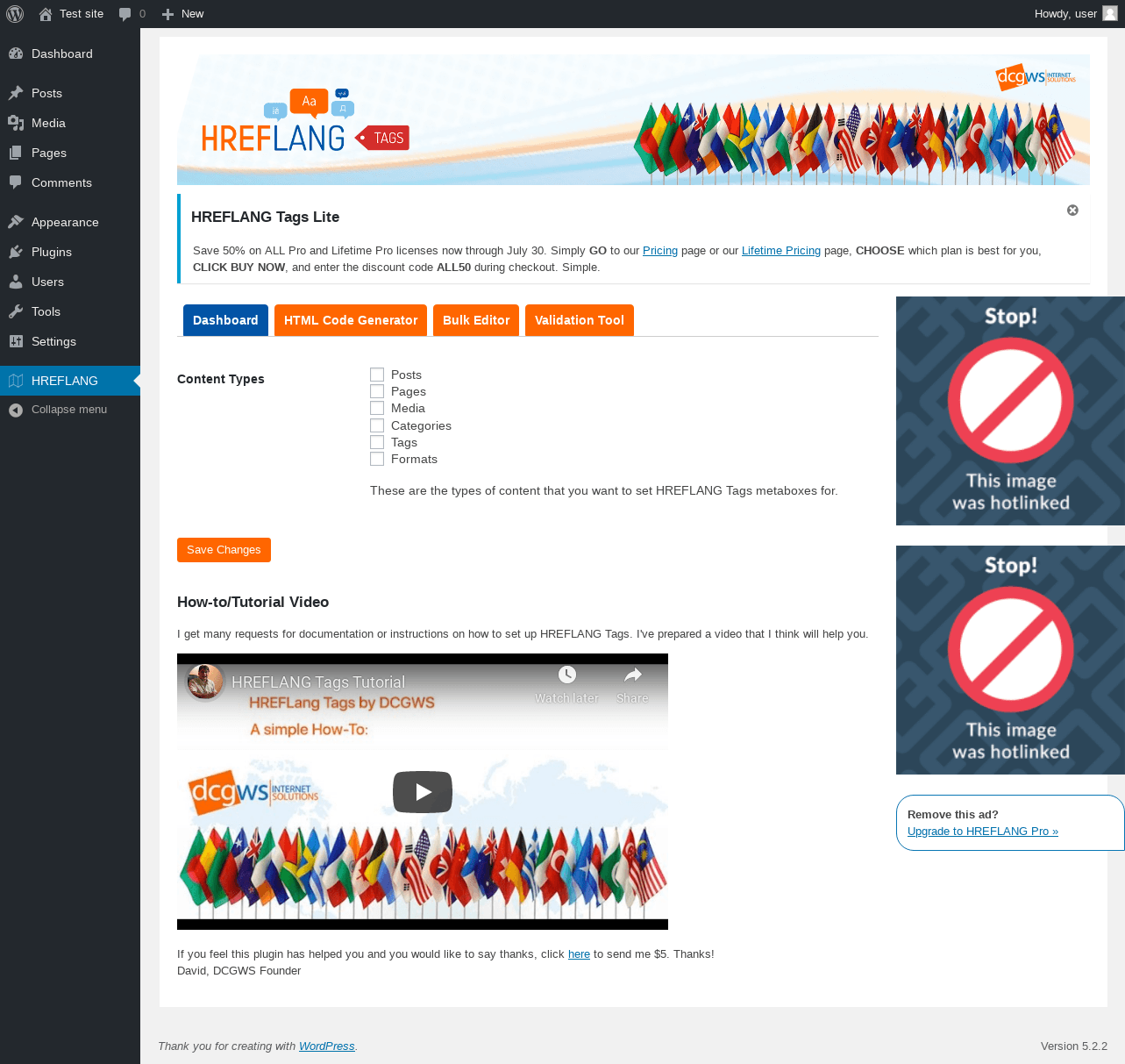1125x1064 pixels.
Task: Click the Collapse menu arrow icon
Action: coord(16,410)
